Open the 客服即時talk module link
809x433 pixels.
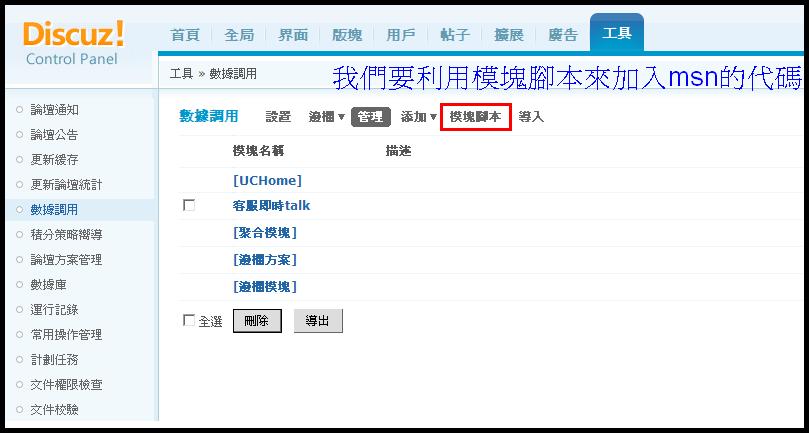coord(271,205)
